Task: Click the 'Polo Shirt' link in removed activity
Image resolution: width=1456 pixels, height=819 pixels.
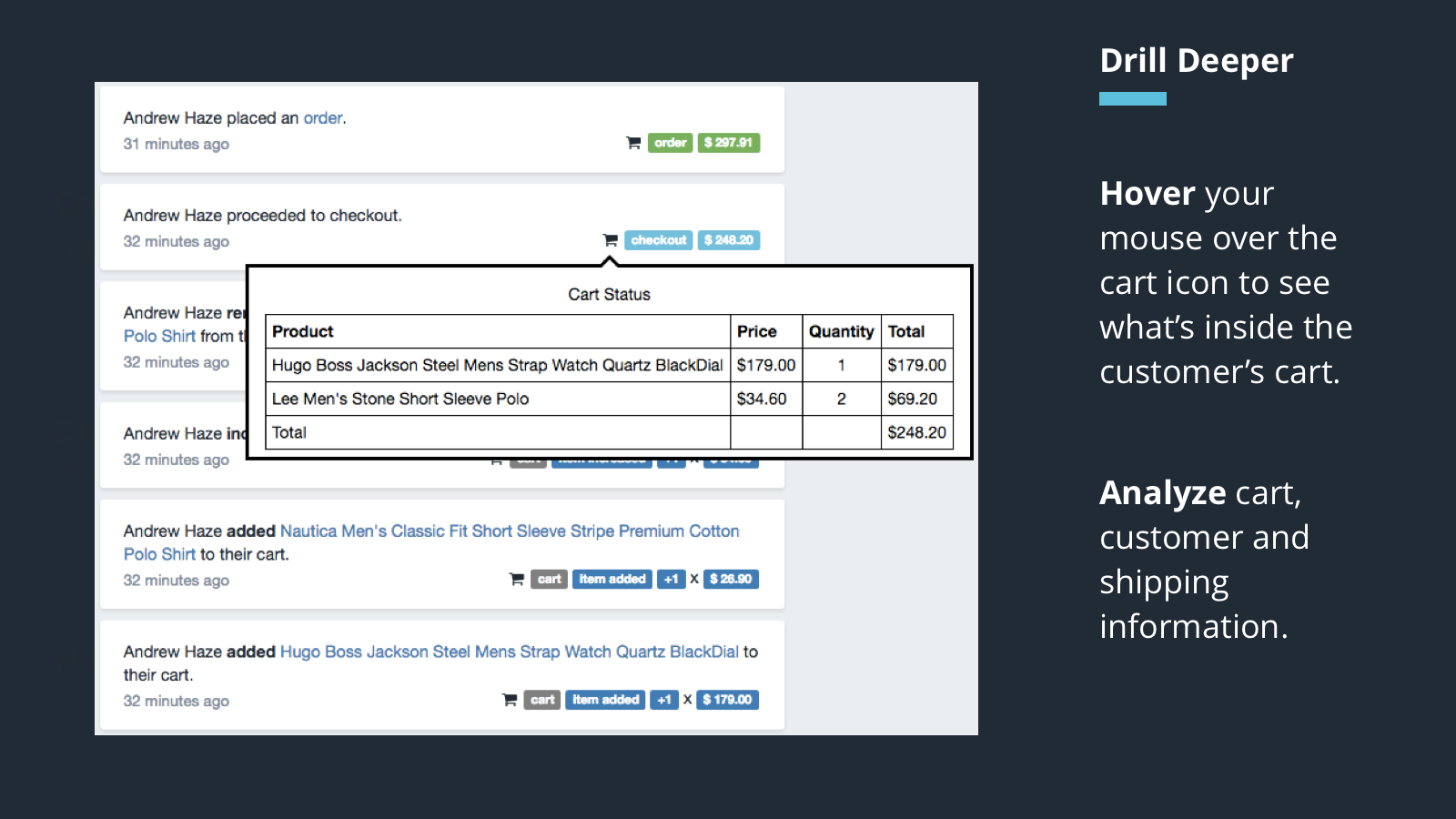Action: tap(160, 336)
